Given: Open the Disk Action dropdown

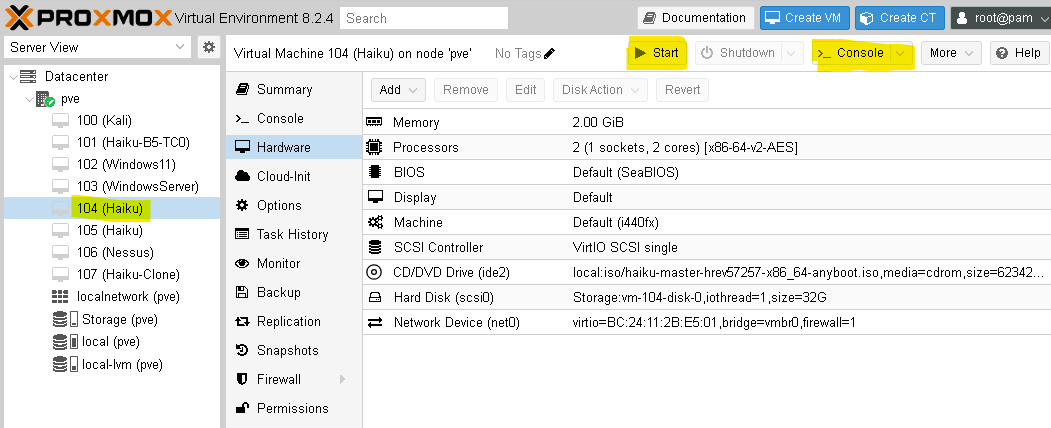Looking at the screenshot, I should point(600,90).
